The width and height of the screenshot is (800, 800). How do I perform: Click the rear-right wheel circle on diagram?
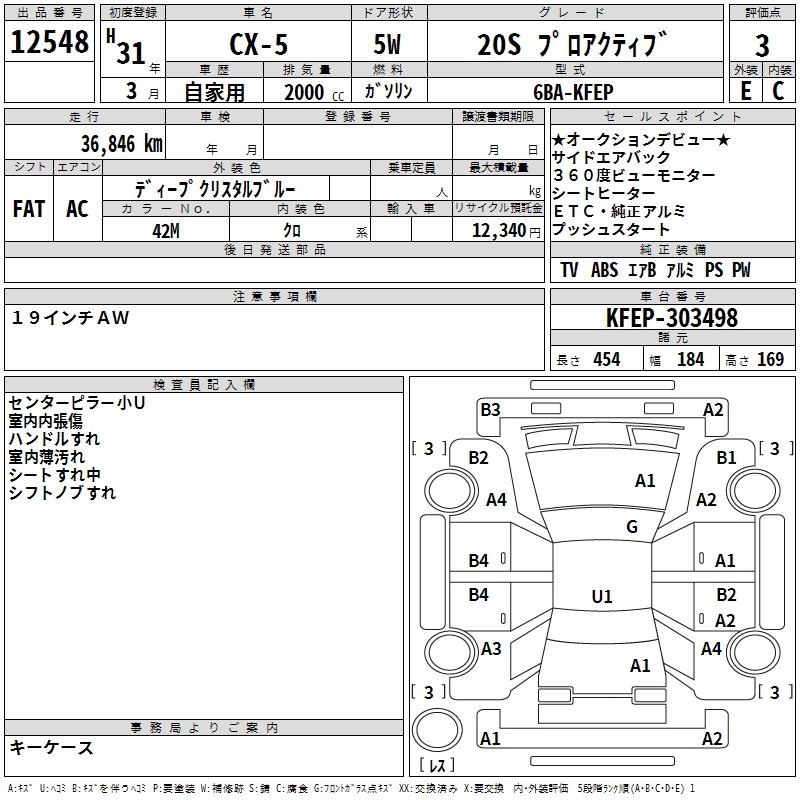[754, 653]
